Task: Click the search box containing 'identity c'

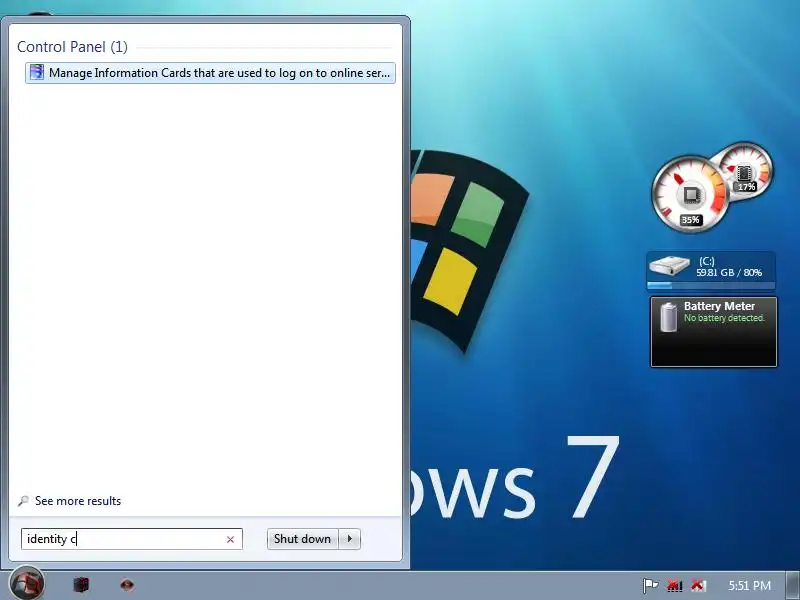Action: point(132,539)
